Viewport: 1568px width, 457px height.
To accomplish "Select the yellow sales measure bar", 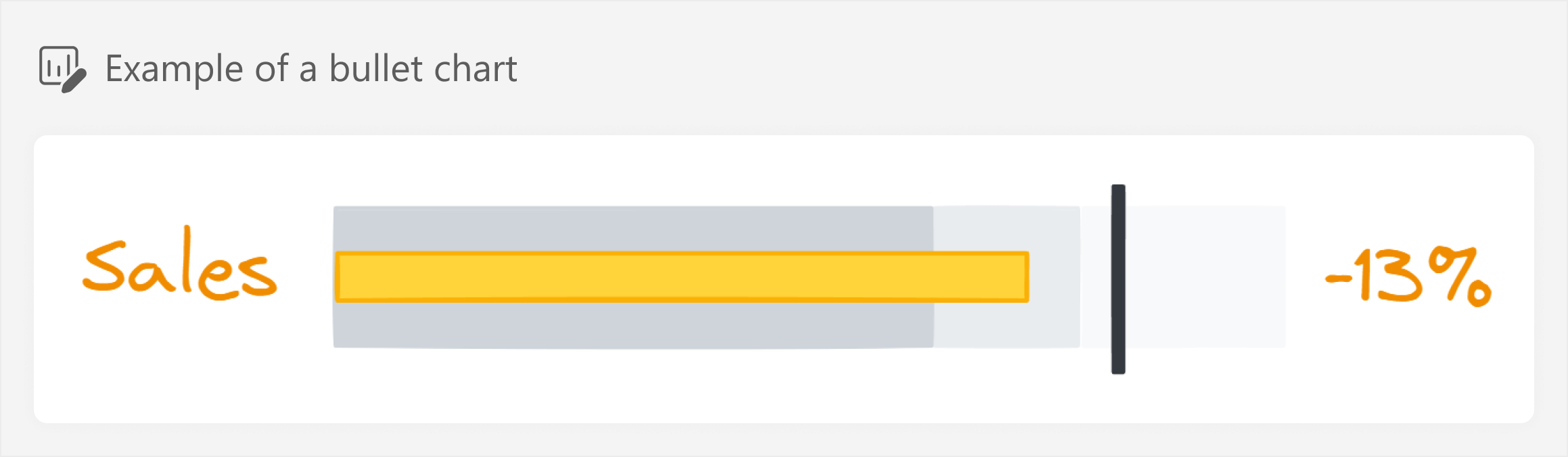I will coord(682,276).
